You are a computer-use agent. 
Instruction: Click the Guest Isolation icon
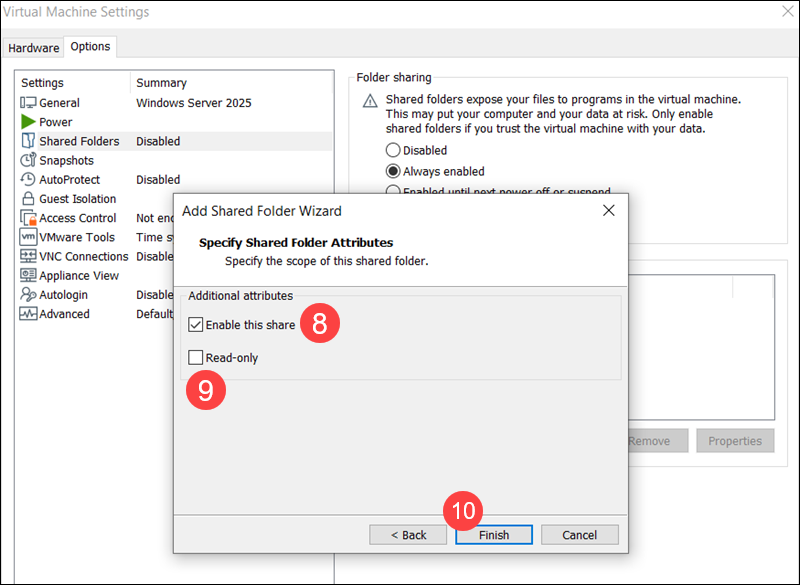pos(28,199)
